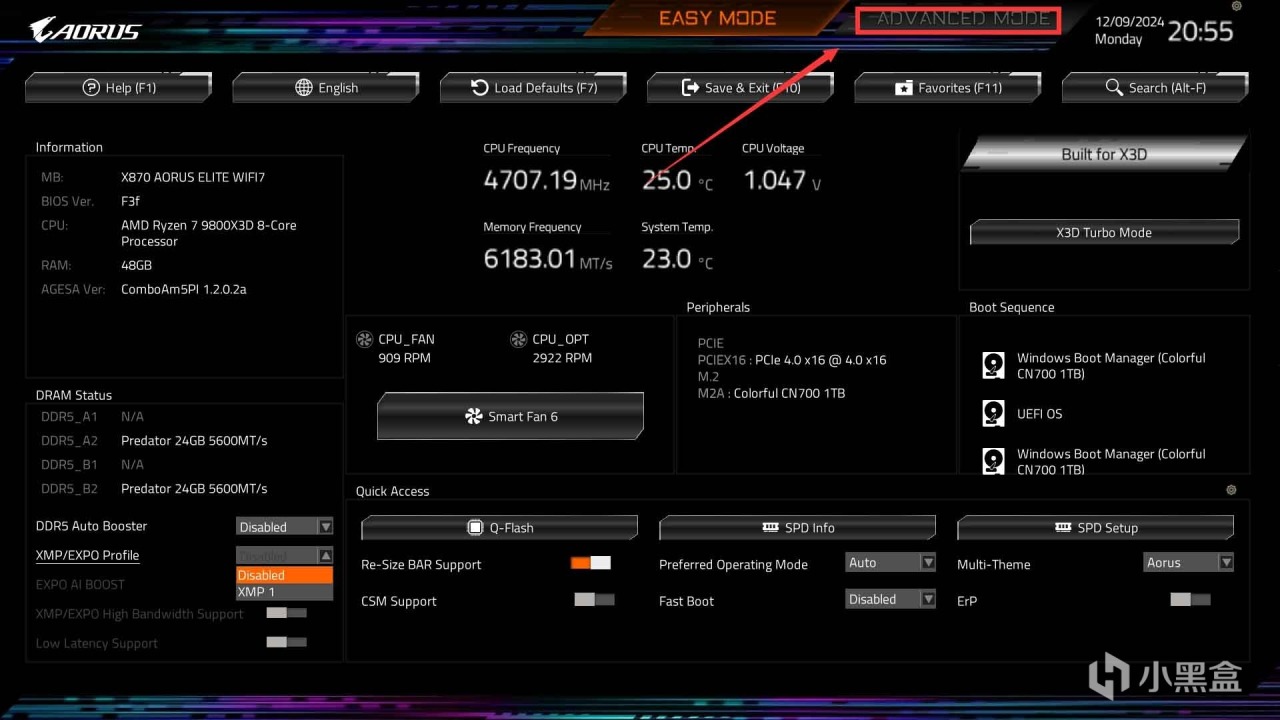1280x720 pixels.
Task: Select Disabled in the XMP/EXPO profile list
Action: pos(285,575)
